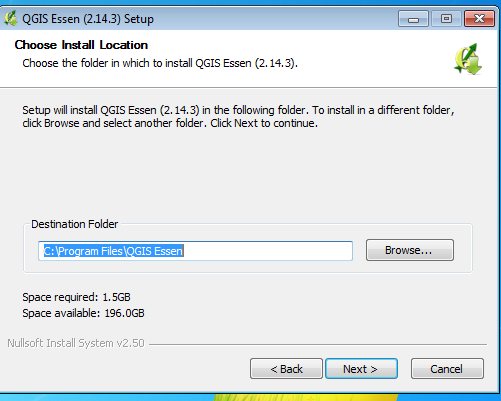501x401 pixels.
Task: Cancel the QGIS installation
Action: pos(447,369)
